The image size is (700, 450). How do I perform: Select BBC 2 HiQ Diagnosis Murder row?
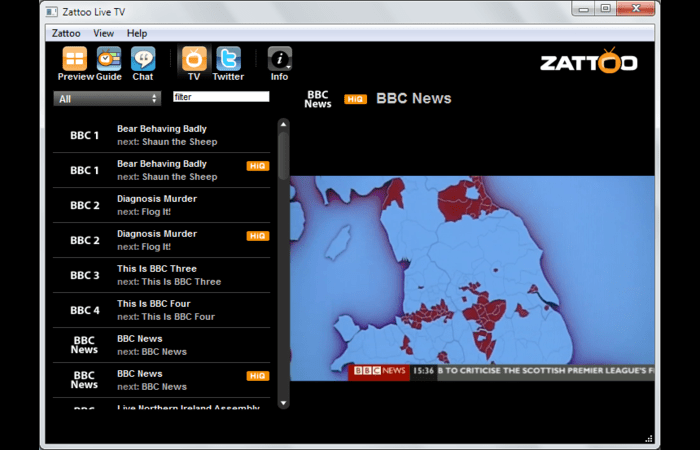point(162,240)
